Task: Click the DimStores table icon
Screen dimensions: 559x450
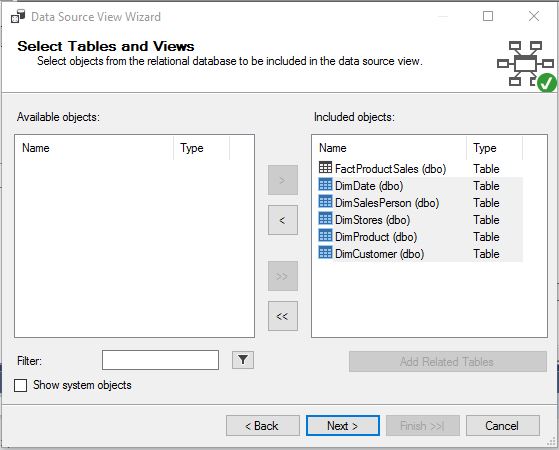Action: [x=325, y=218]
